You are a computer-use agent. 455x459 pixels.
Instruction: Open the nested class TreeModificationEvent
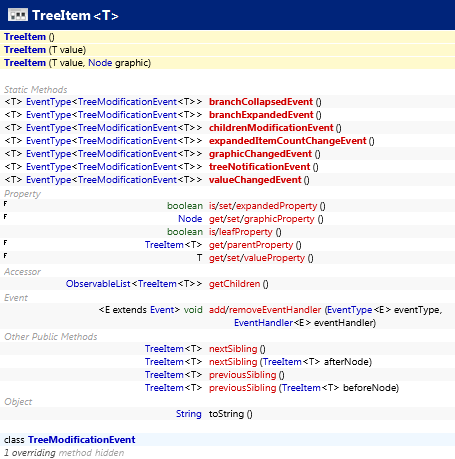[x=82, y=440]
